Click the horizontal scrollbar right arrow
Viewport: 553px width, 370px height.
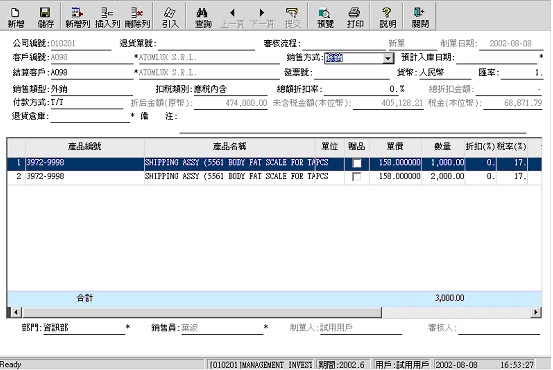[x=536, y=312]
